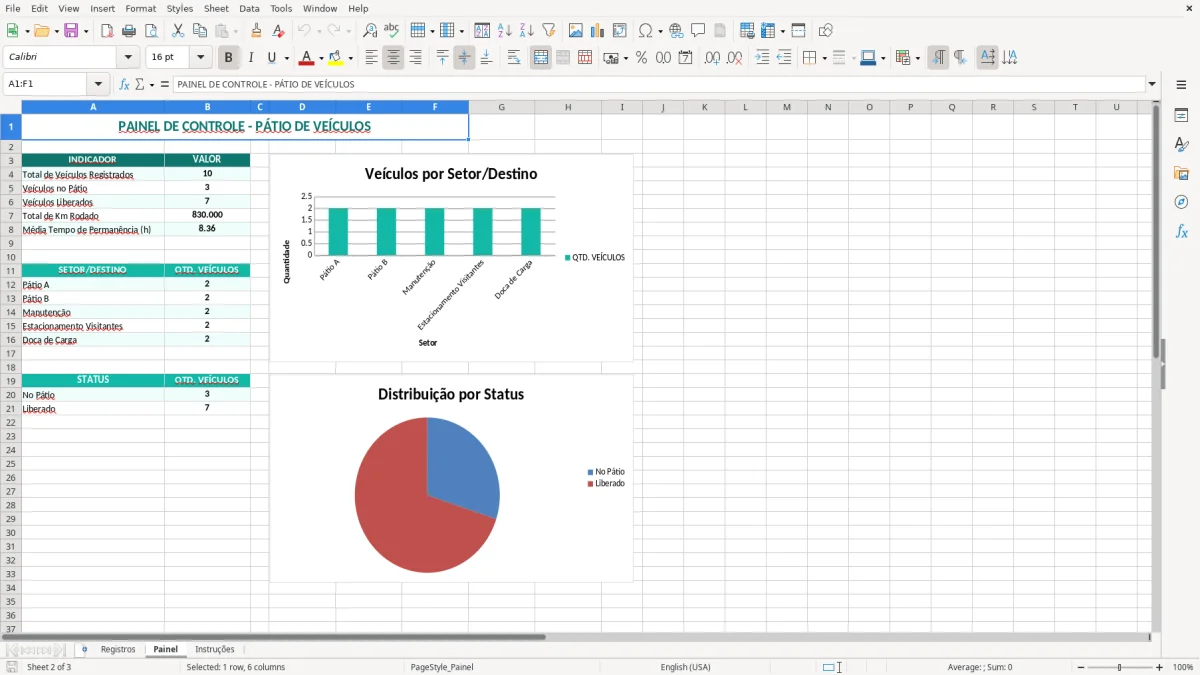Open Font Color dropdown arrow
Viewport: 1200px width, 675px height.
click(321, 58)
